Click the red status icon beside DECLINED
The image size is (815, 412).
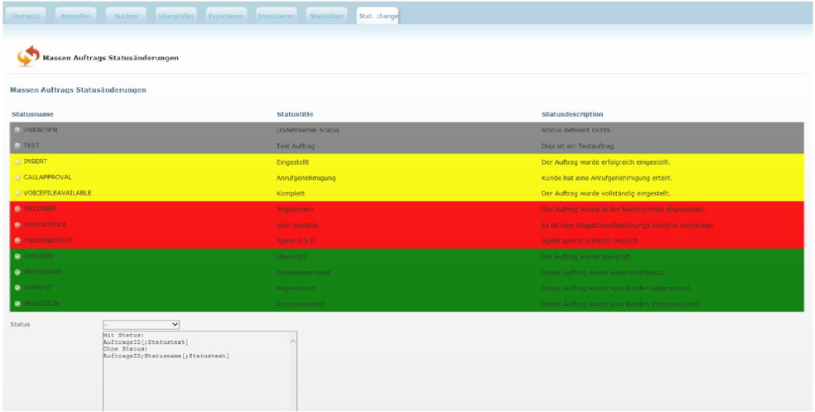click(17, 209)
